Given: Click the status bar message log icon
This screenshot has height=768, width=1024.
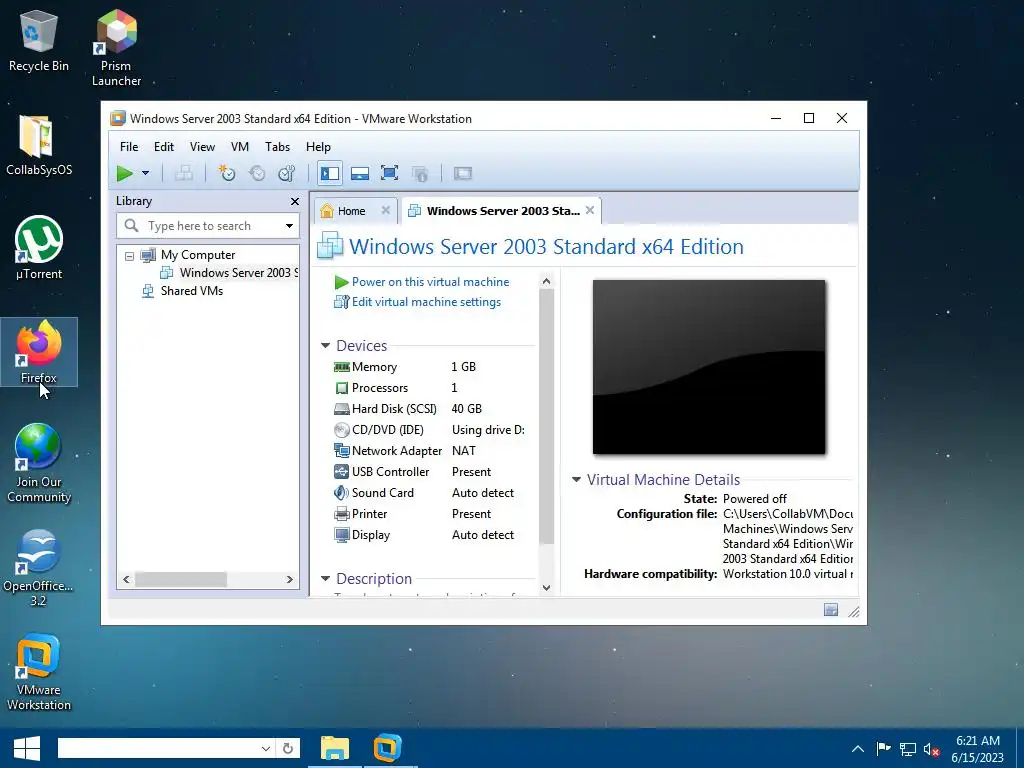Looking at the screenshot, I should click(x=831, y=610).
